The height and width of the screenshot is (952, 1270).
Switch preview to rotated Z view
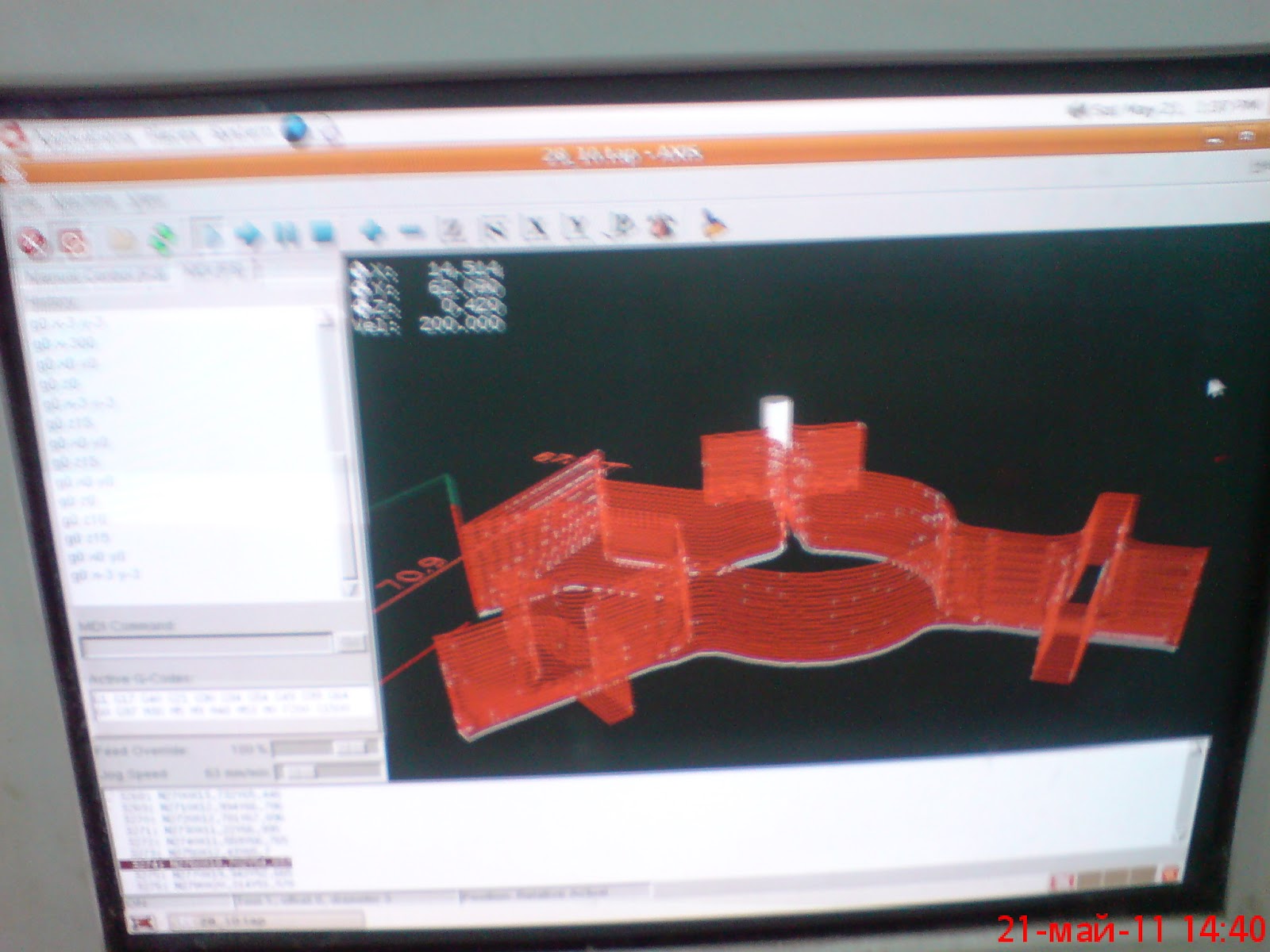click(x=494, y=228)
